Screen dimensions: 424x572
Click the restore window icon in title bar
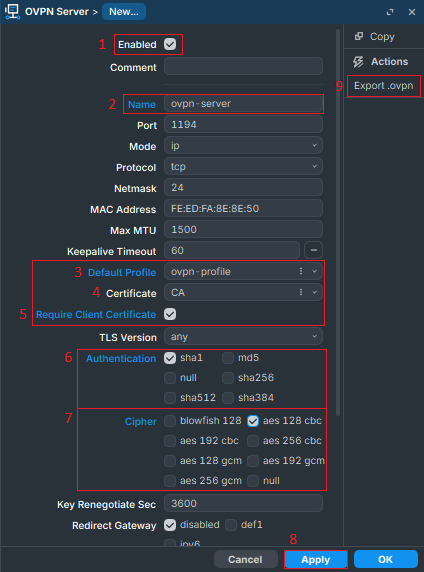tap(390, 12)
